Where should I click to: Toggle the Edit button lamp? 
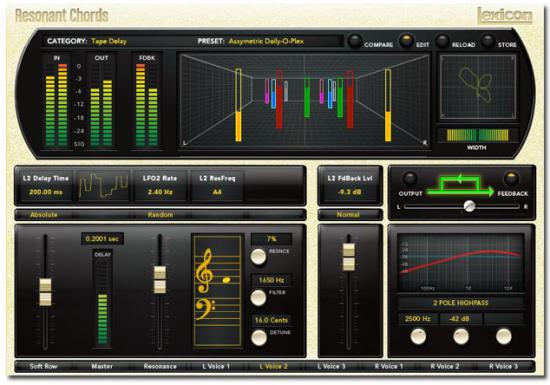407,41
